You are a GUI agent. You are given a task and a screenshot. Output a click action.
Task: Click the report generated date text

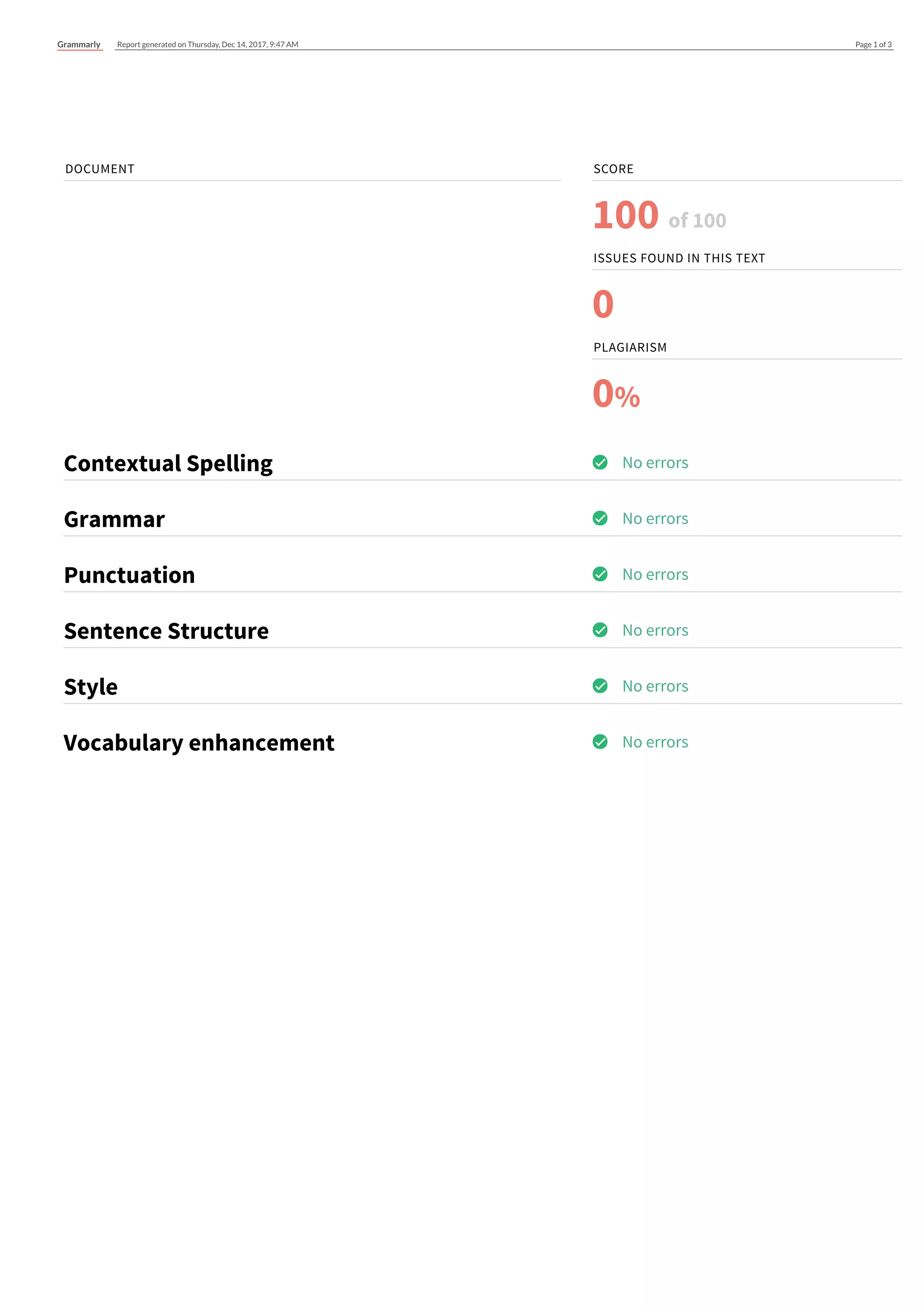[x=208, y=44]
